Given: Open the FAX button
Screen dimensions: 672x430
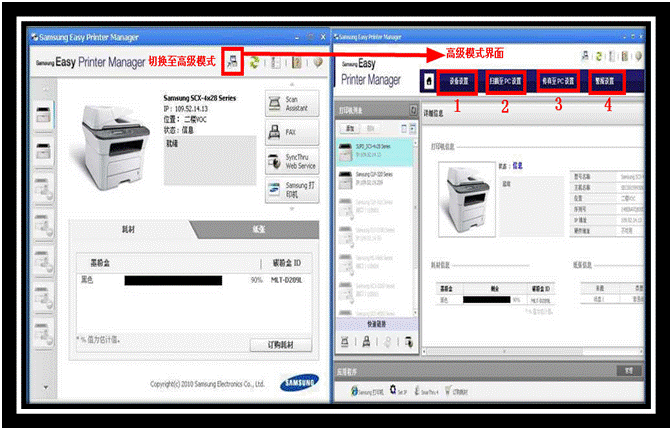Looking at the screenshot, I should (292, 132).
